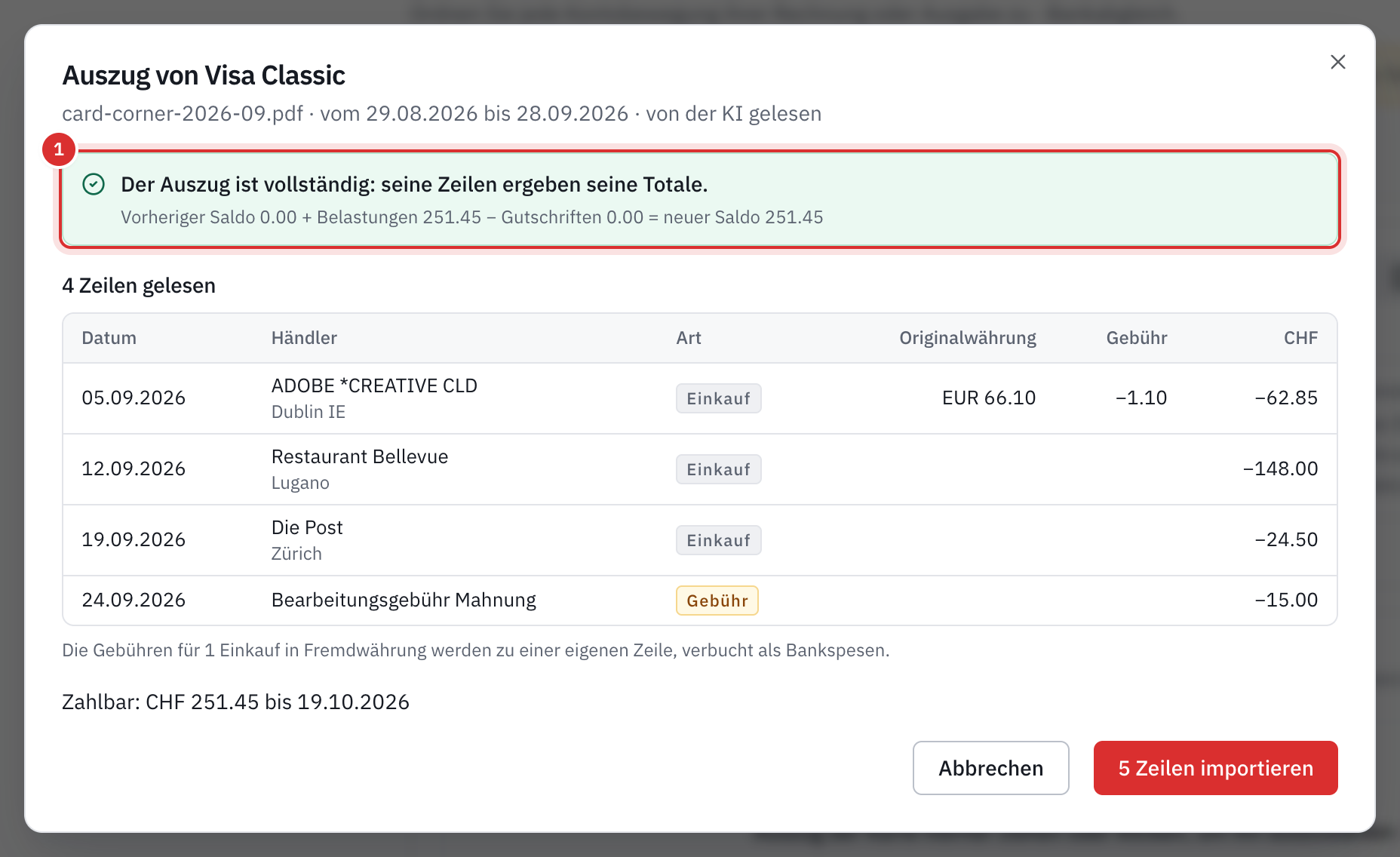Cancel with the Abbrechen button

pyautogui.click(x=990, y=768)
